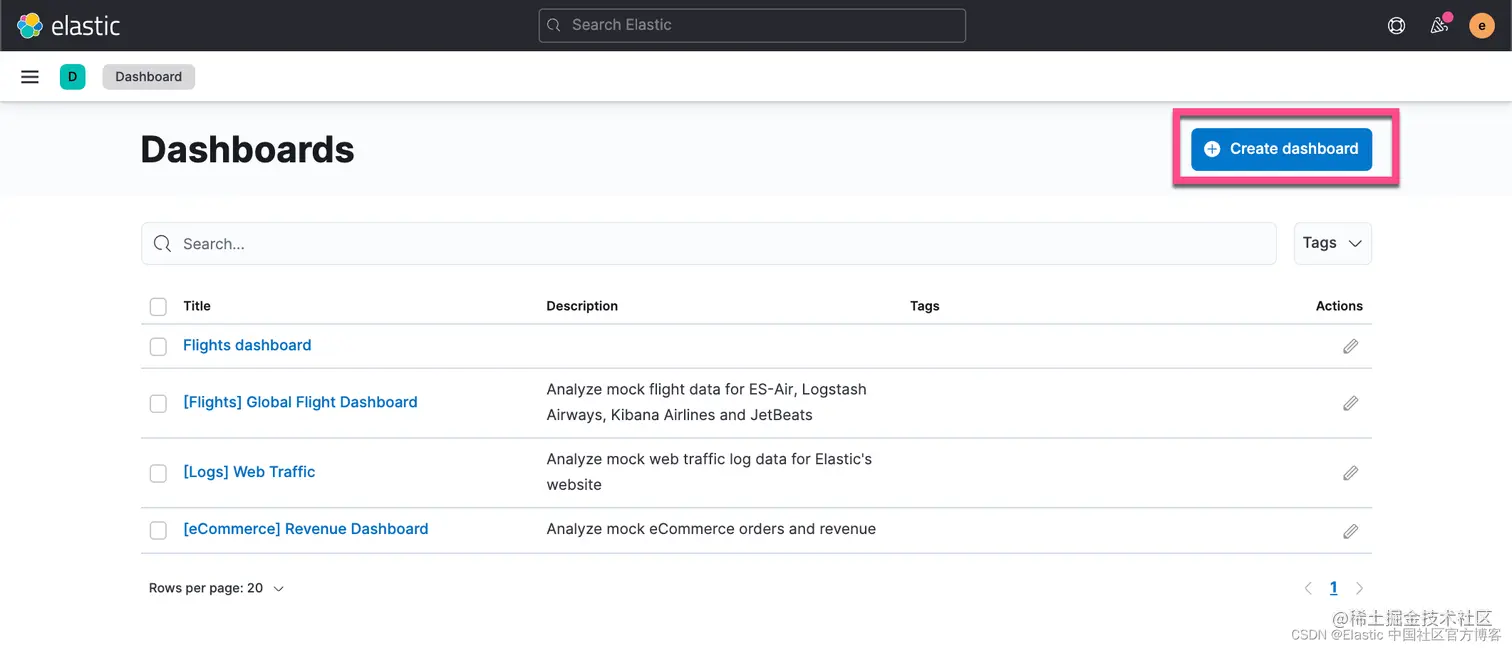Open the help menu icon
1512x648 pixels.
pos(1396,26)
